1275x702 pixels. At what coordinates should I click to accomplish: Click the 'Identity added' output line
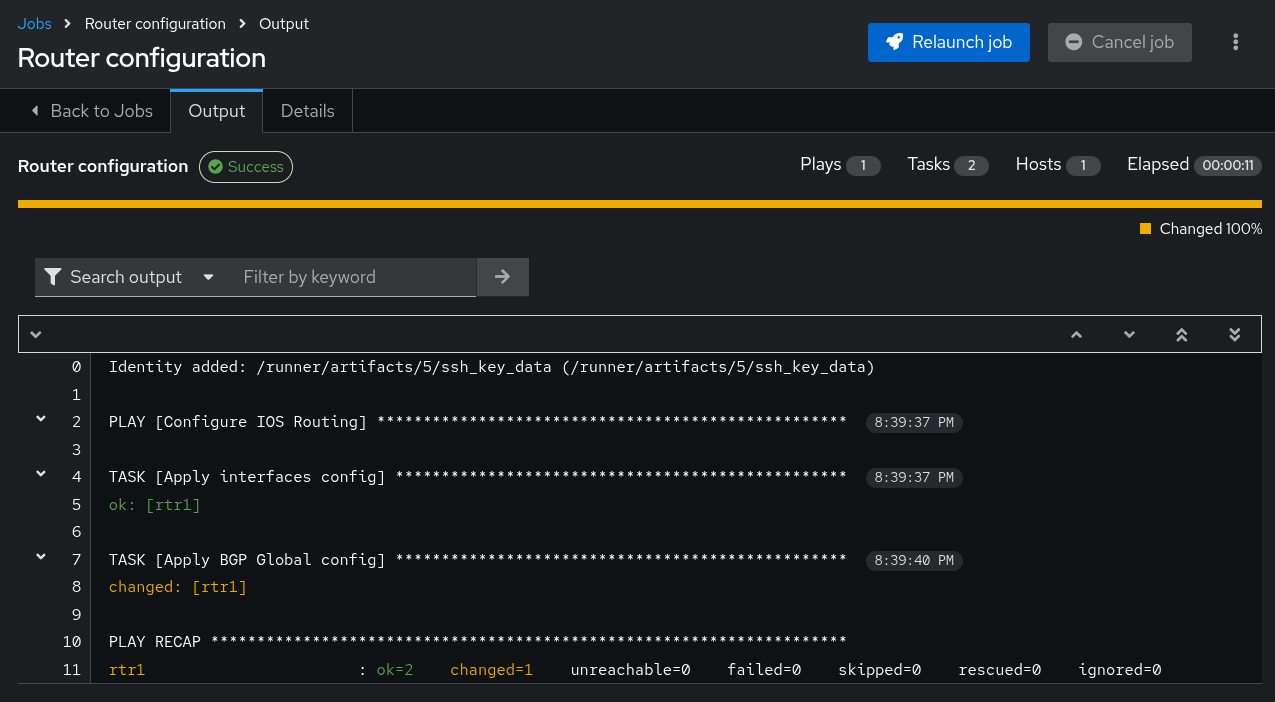492,367
